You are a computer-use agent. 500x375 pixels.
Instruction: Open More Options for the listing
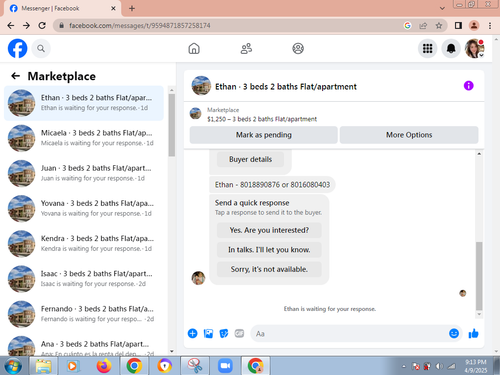(x=409, y=135)
